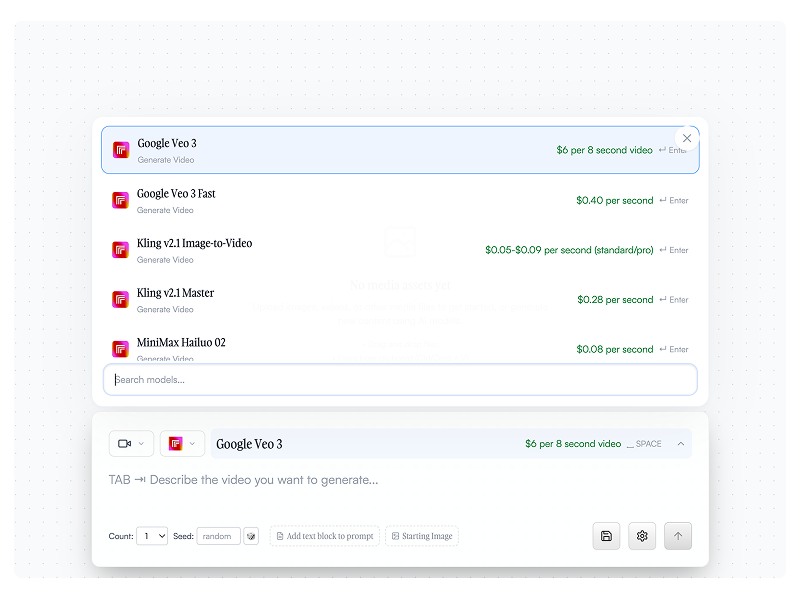Viewport: 800px width, 600px height.
Task: Click the video camera icon
Action: click(x=124, y=444)
